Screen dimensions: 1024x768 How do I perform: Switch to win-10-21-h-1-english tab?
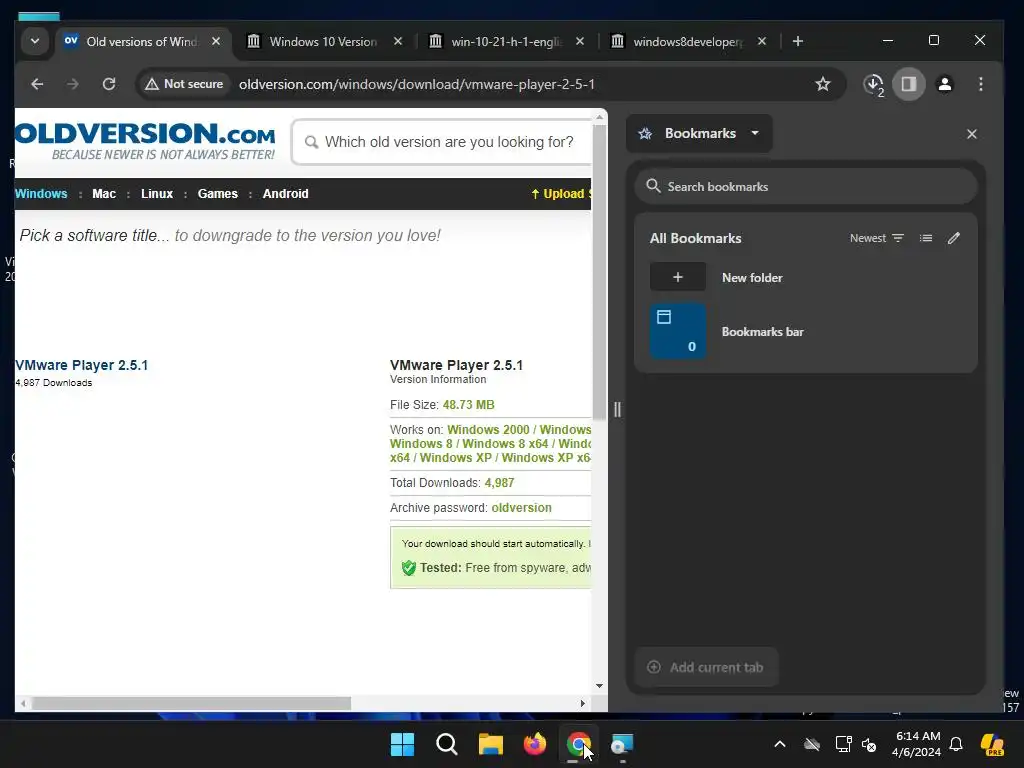(505, 42)
